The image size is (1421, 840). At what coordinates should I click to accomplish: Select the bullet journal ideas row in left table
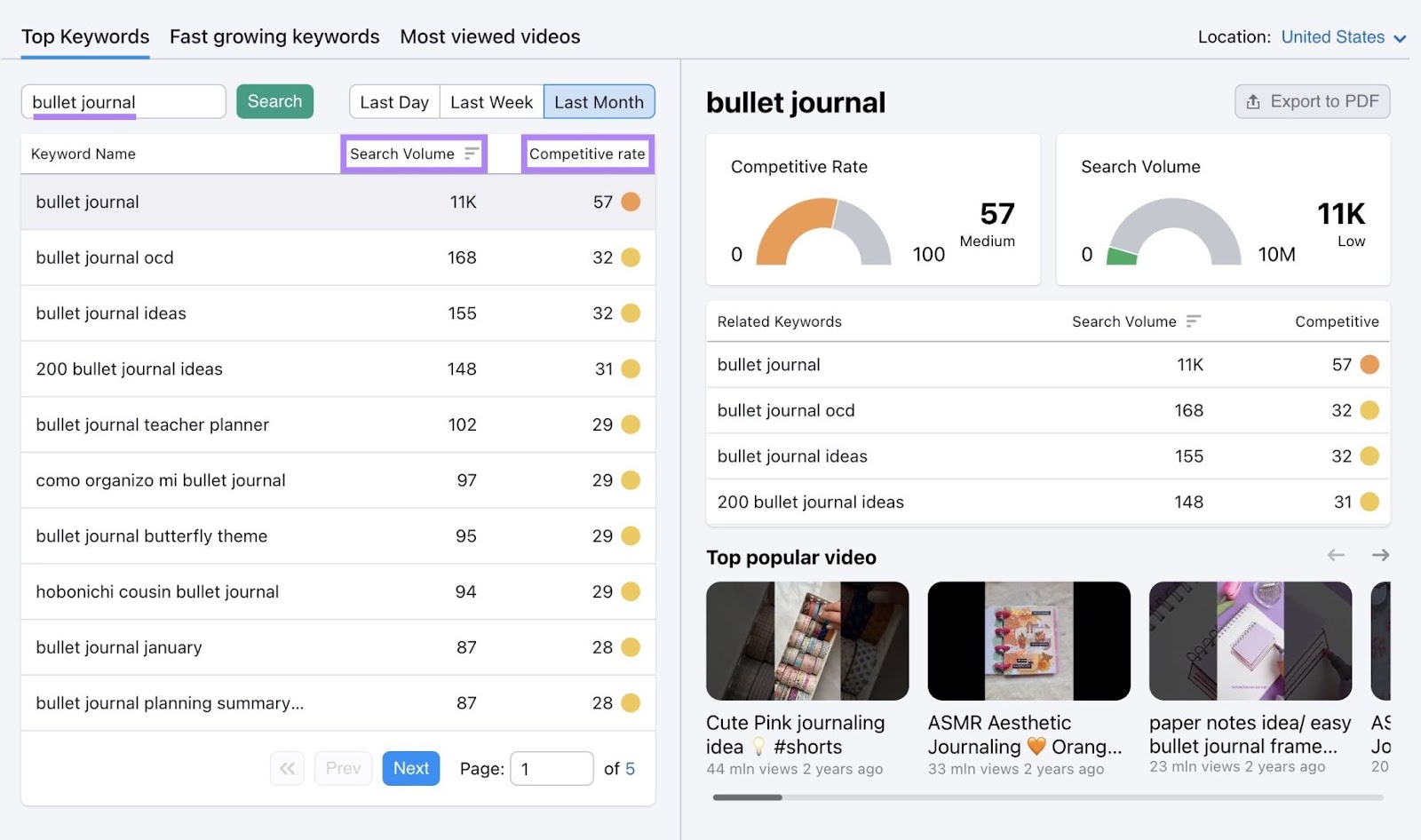click(338, 313)
